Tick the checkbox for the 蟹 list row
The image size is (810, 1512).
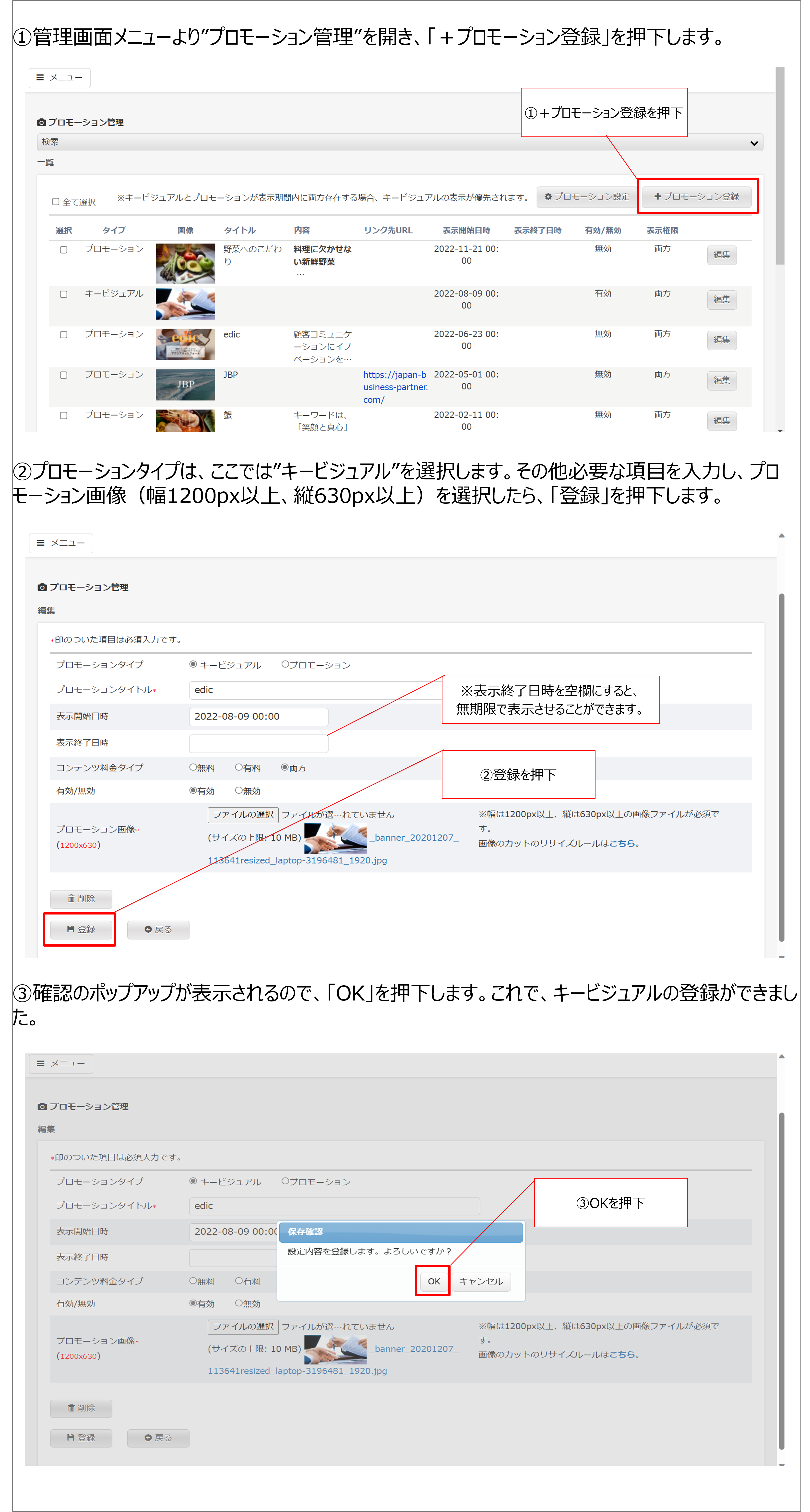[63, 415]
